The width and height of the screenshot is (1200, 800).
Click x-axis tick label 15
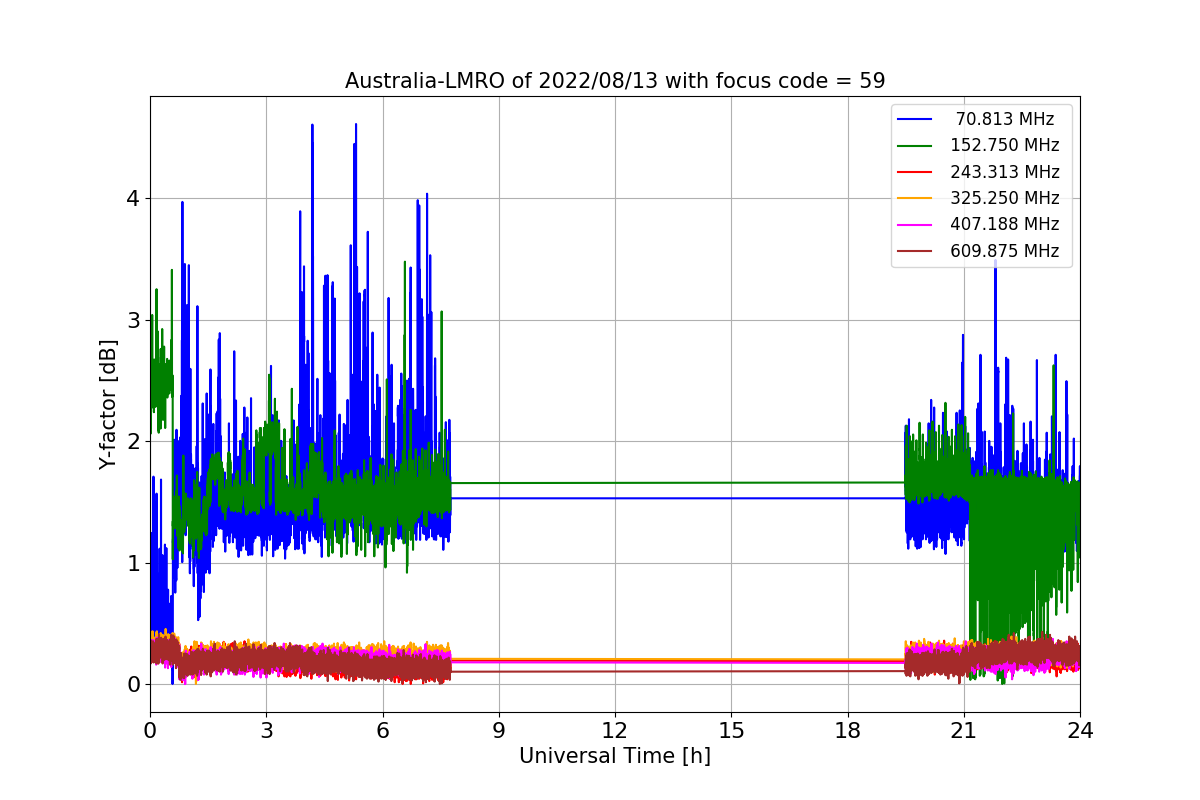coord(731,730)
